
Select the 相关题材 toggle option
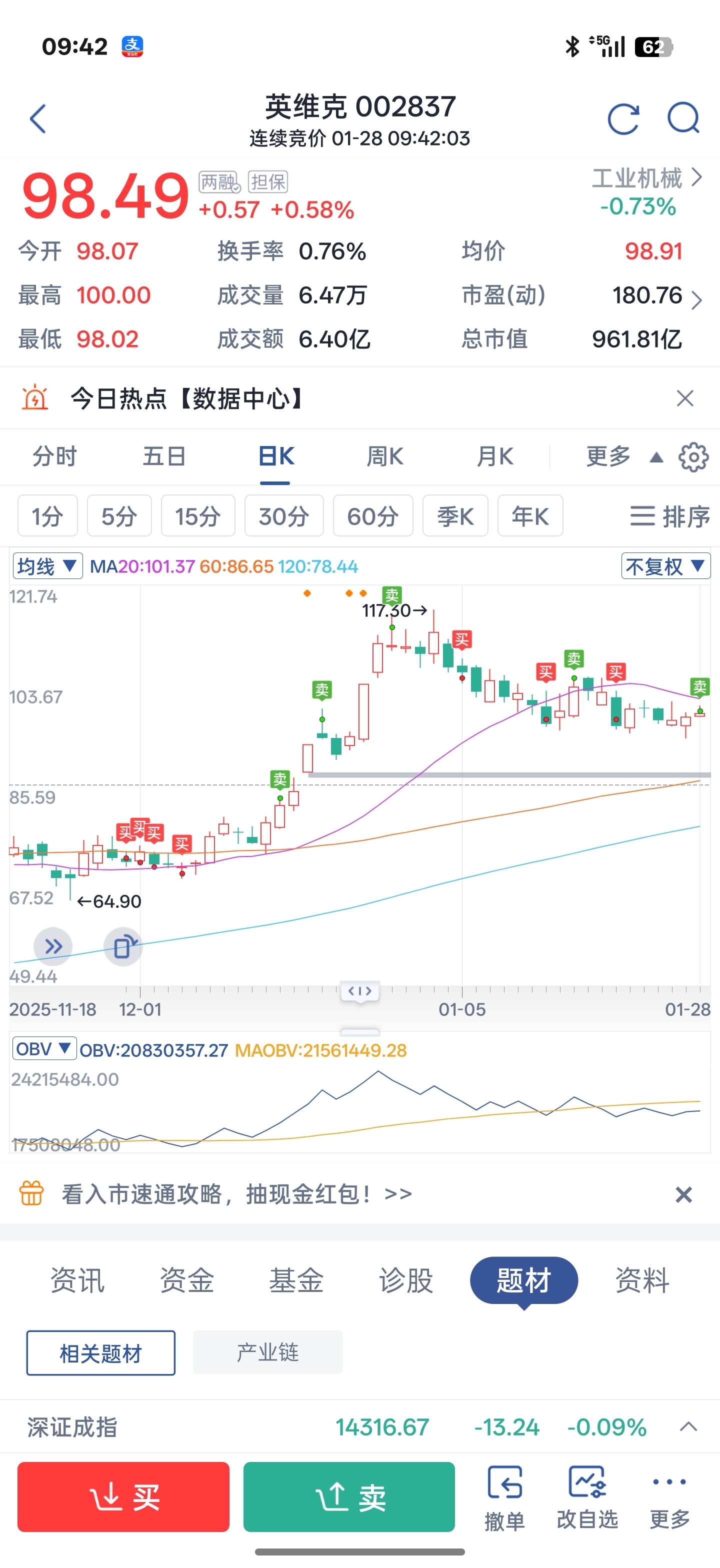pyautogui.click(x=101, y=1352)
